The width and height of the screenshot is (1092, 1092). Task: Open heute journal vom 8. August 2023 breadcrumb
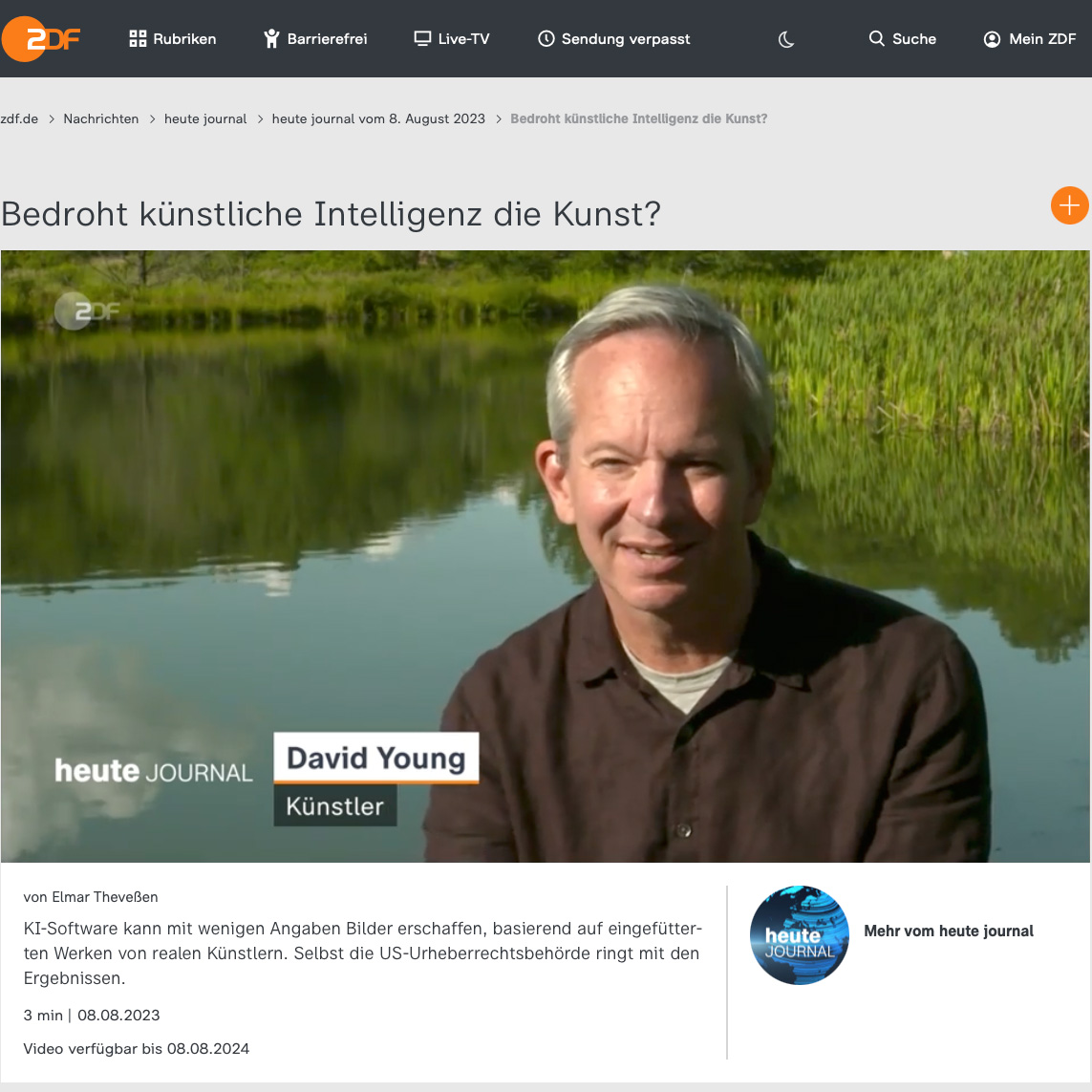[x=378, y=119]
